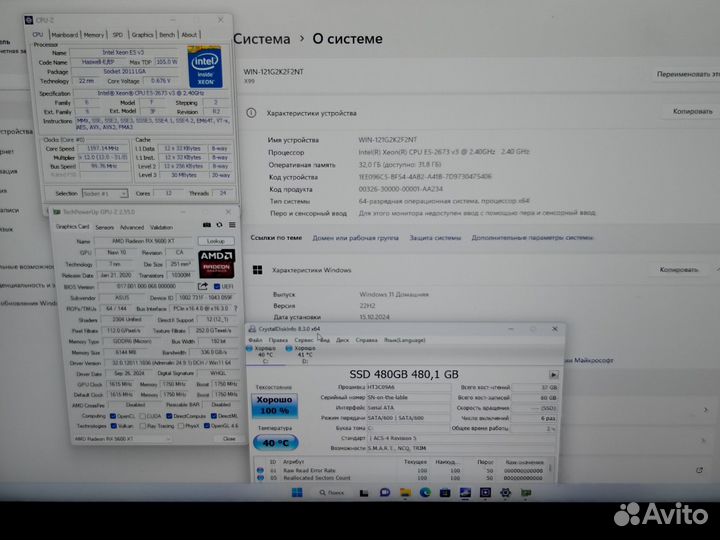Open the GPU-Z hamburger menu
Image resolution: width=720 pixels, height=540 pixels.
click(x=232, y=225)
